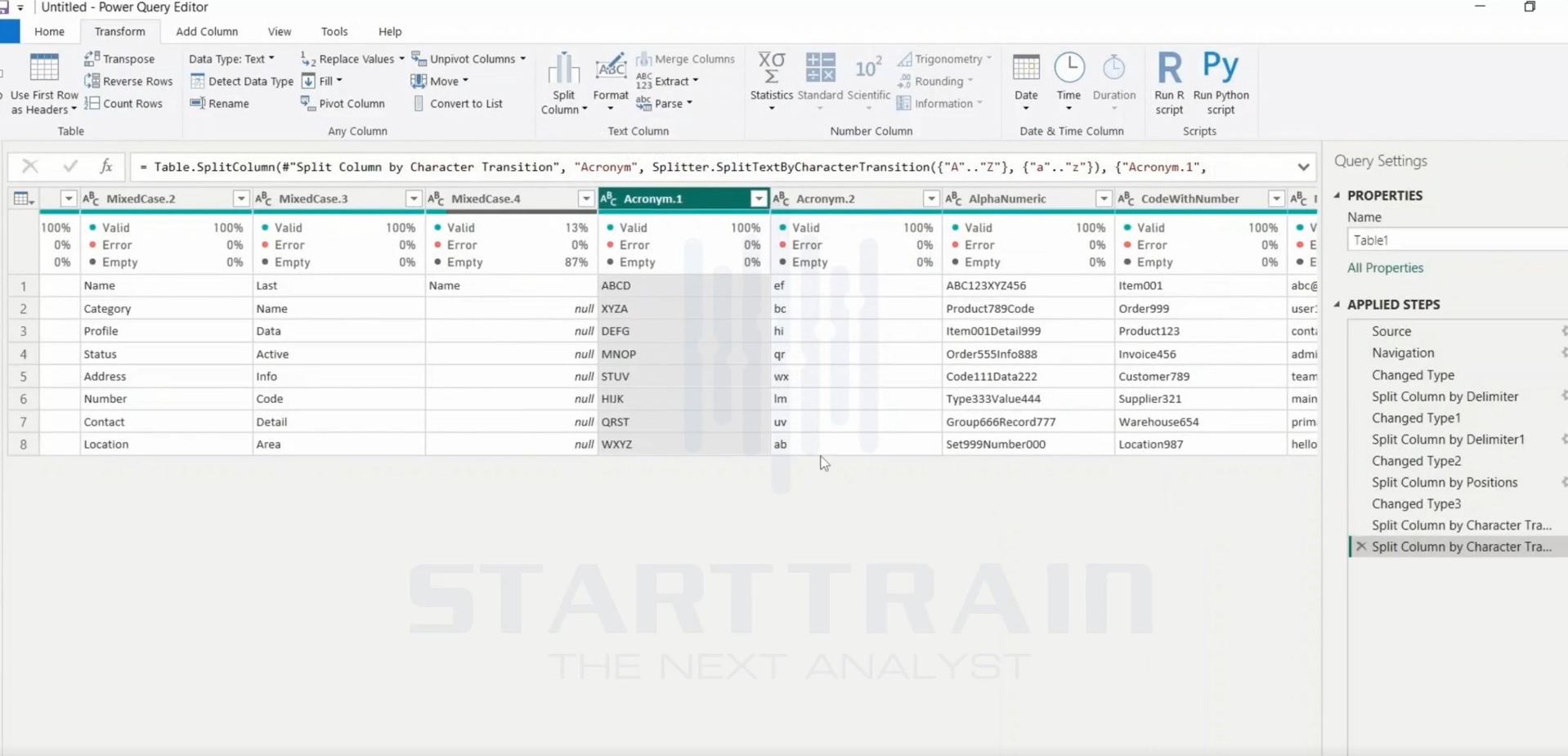The image size is (1568, 756).
Task: Click the Transpose icon
Action: (x=92, y=59)
